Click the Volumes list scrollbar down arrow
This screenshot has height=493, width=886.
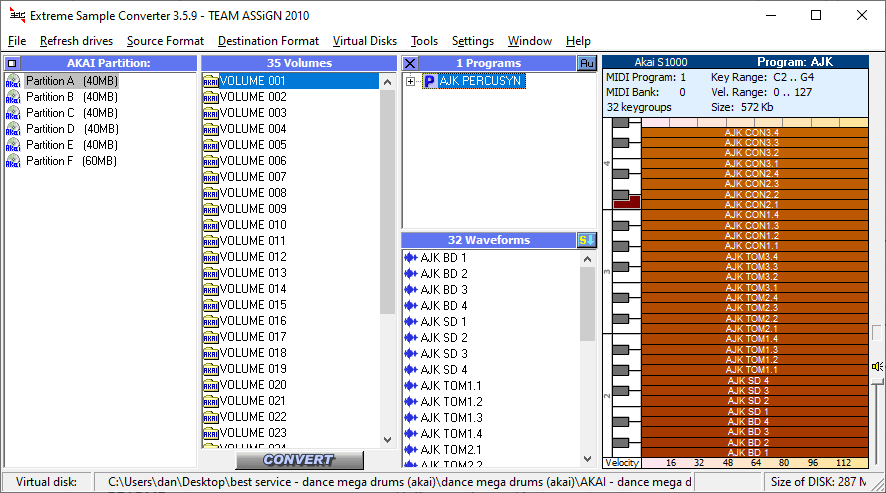[x=388, y=439]
